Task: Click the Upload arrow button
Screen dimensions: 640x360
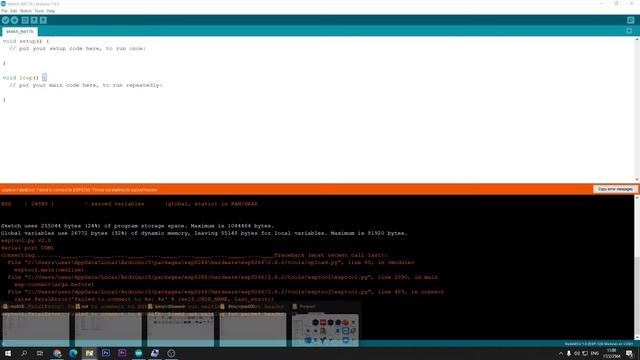Action: pyautogui.click(x=15, y=20)
